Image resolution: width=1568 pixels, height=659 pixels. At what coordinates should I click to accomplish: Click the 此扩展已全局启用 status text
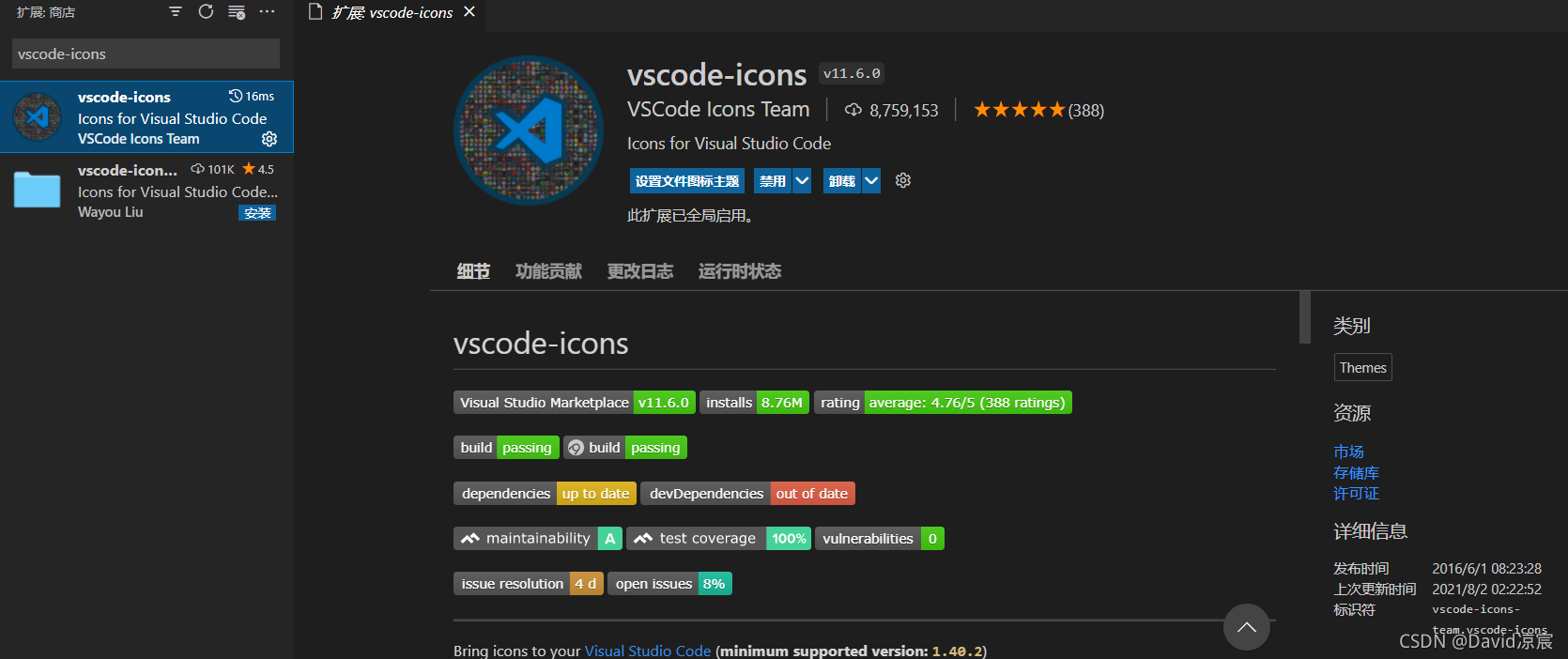tap(690, 216)
